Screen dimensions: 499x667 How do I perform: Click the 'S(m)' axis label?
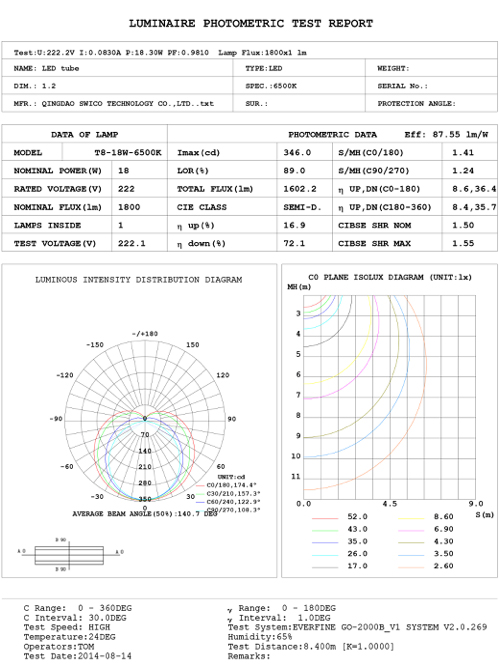coord(485,515)
